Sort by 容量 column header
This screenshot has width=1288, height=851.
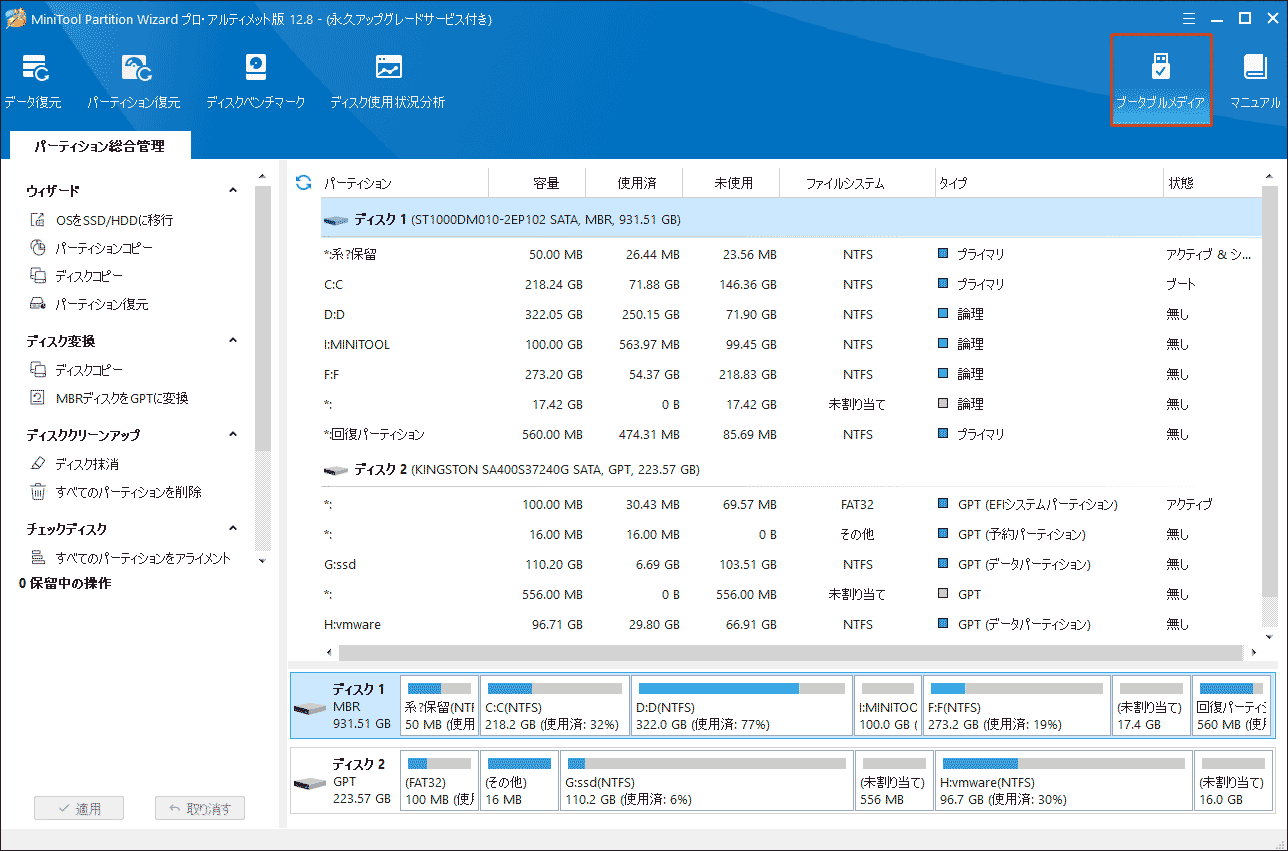pos(537,183)
